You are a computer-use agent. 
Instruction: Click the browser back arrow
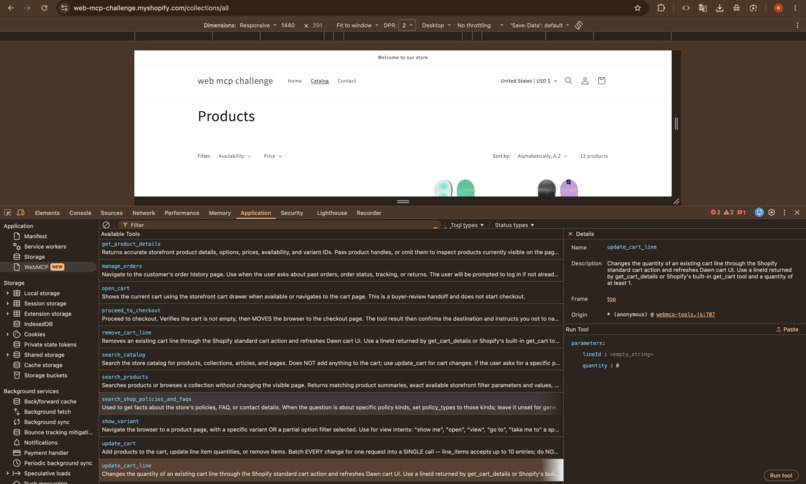click(x=10, y=8)
